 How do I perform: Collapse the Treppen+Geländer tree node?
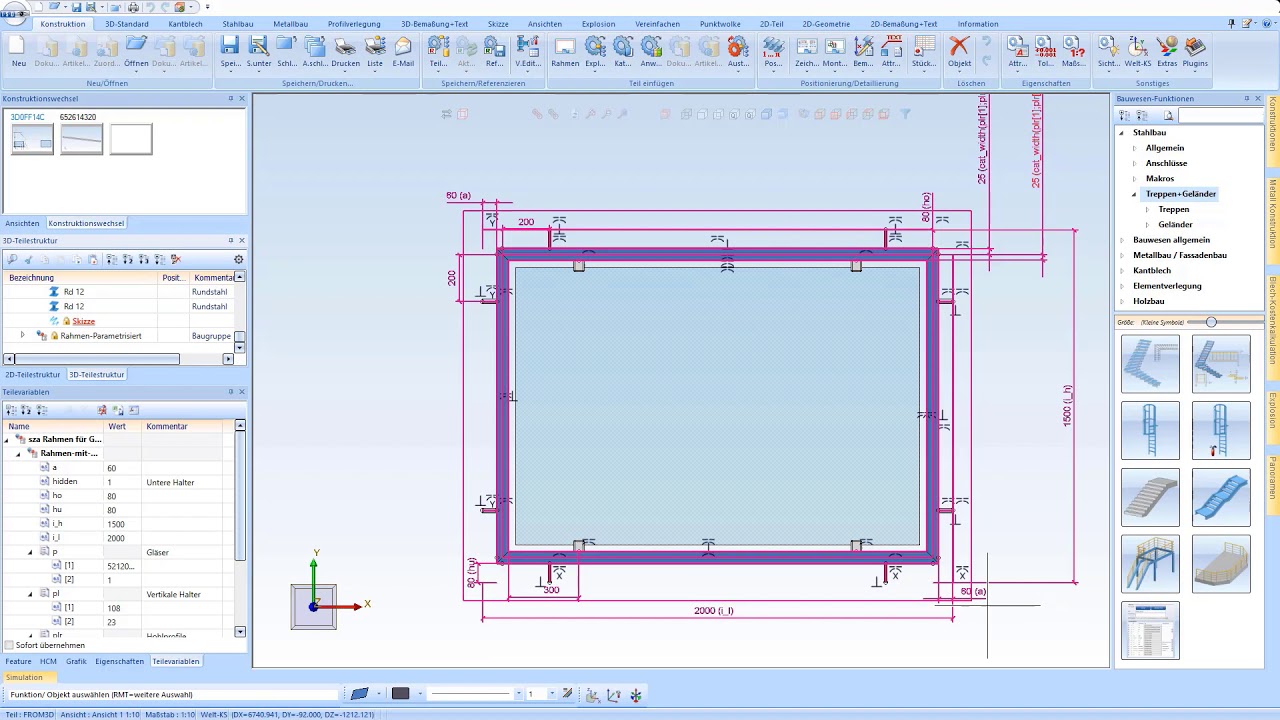tap(1134, 194)
